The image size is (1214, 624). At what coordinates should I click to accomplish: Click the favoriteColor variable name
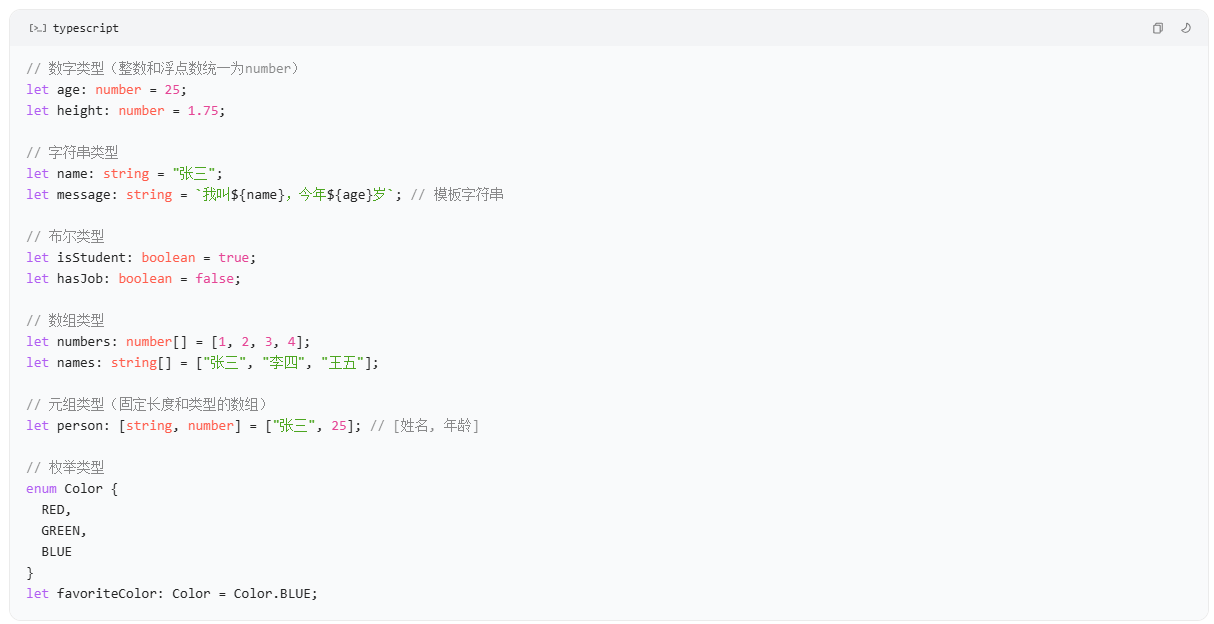pyautogui.click(x=107, y=593)
